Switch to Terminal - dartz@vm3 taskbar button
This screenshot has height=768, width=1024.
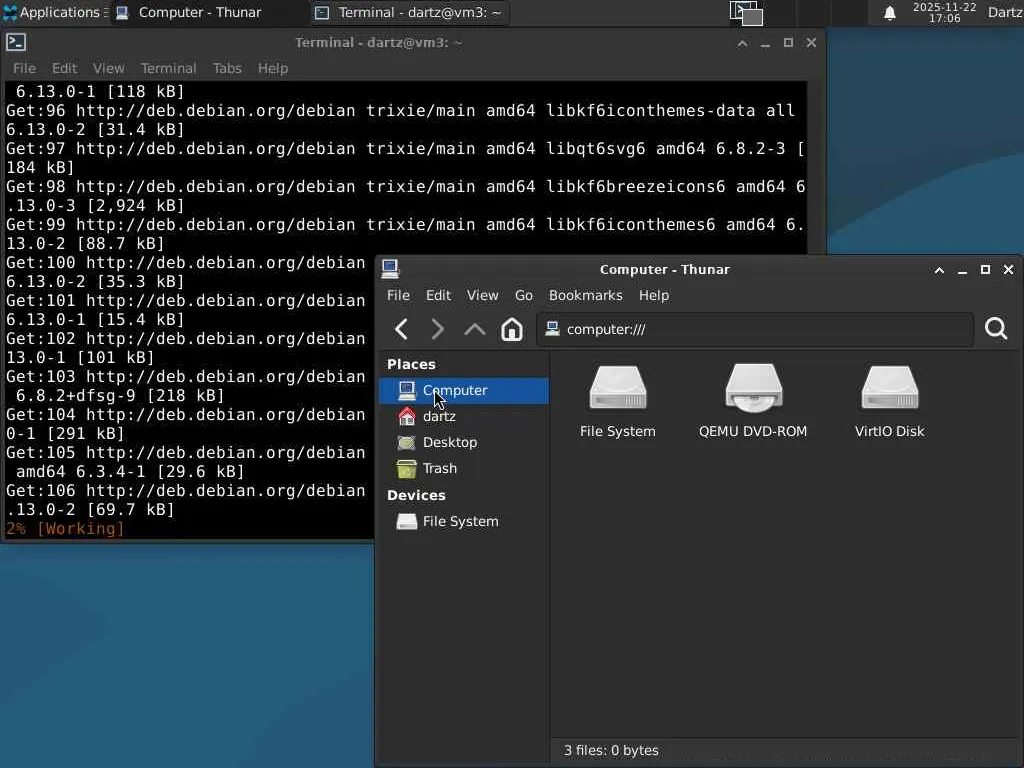point(409,12)
